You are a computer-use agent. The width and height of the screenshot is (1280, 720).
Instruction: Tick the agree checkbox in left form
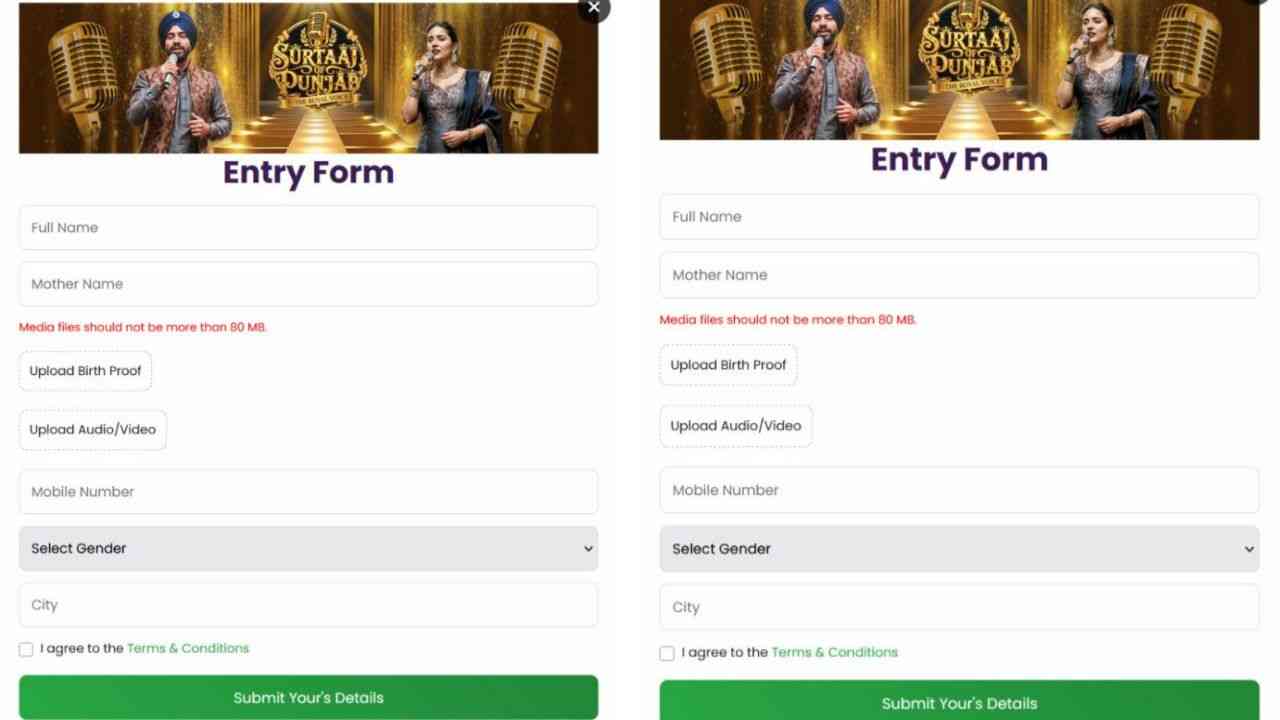(x=26, y=650)
